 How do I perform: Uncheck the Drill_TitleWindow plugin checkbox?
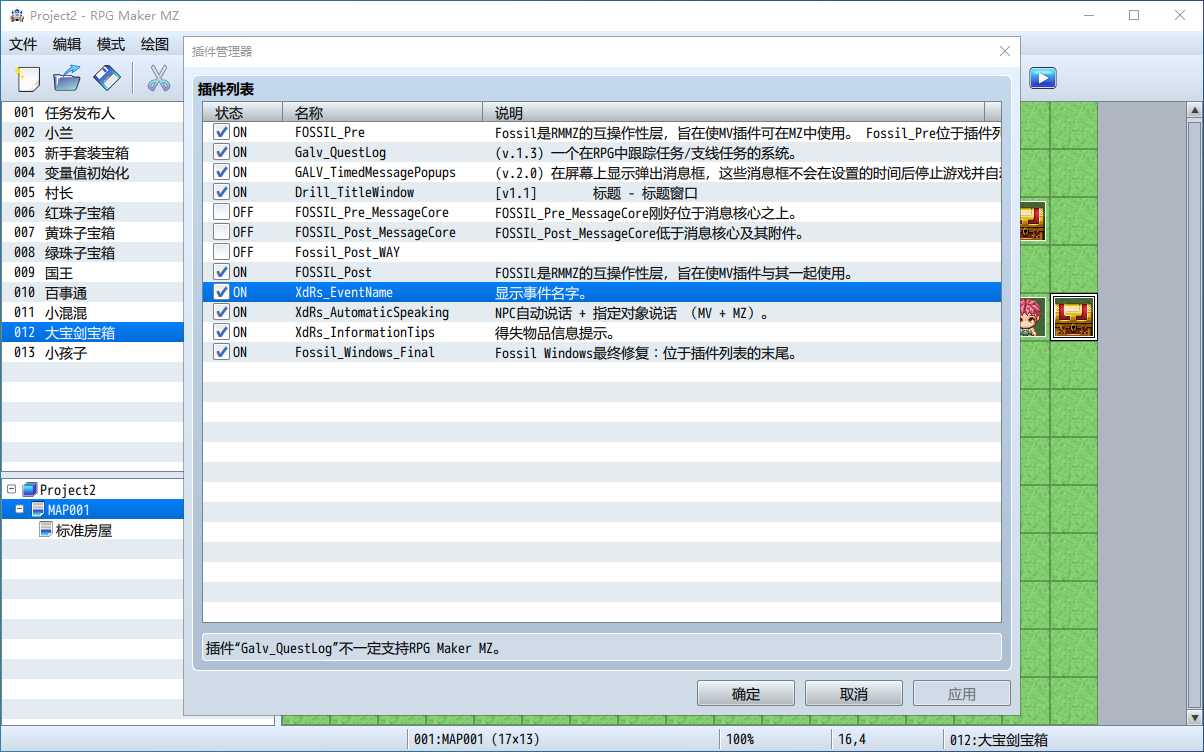[221, 192]
